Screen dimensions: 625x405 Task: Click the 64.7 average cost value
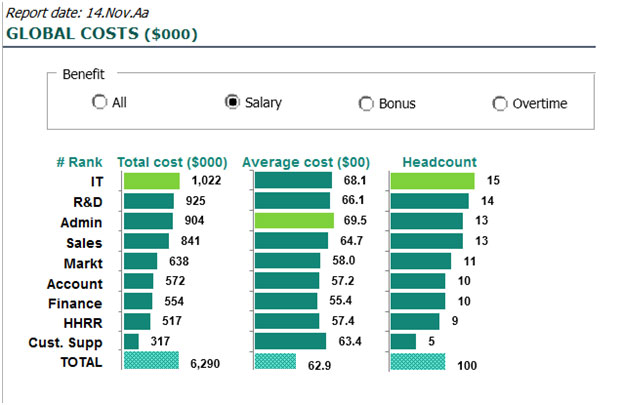click(x=352, y=241)
